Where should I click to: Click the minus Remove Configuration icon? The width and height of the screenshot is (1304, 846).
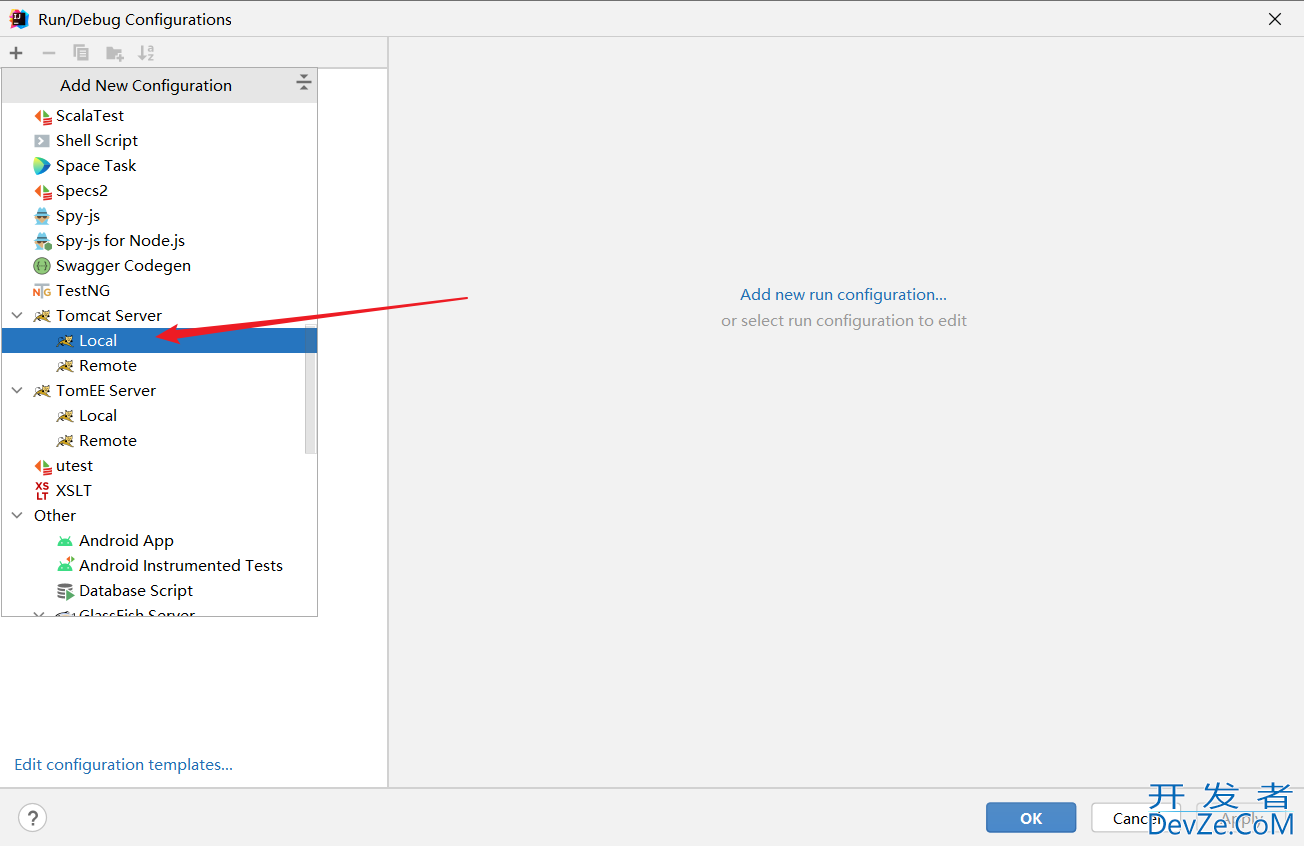pos(48,53)
